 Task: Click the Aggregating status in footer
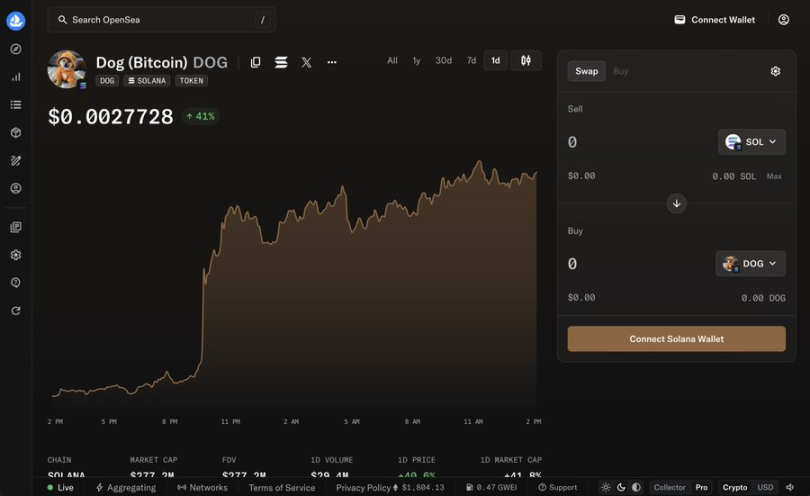(x=126, y=487)
